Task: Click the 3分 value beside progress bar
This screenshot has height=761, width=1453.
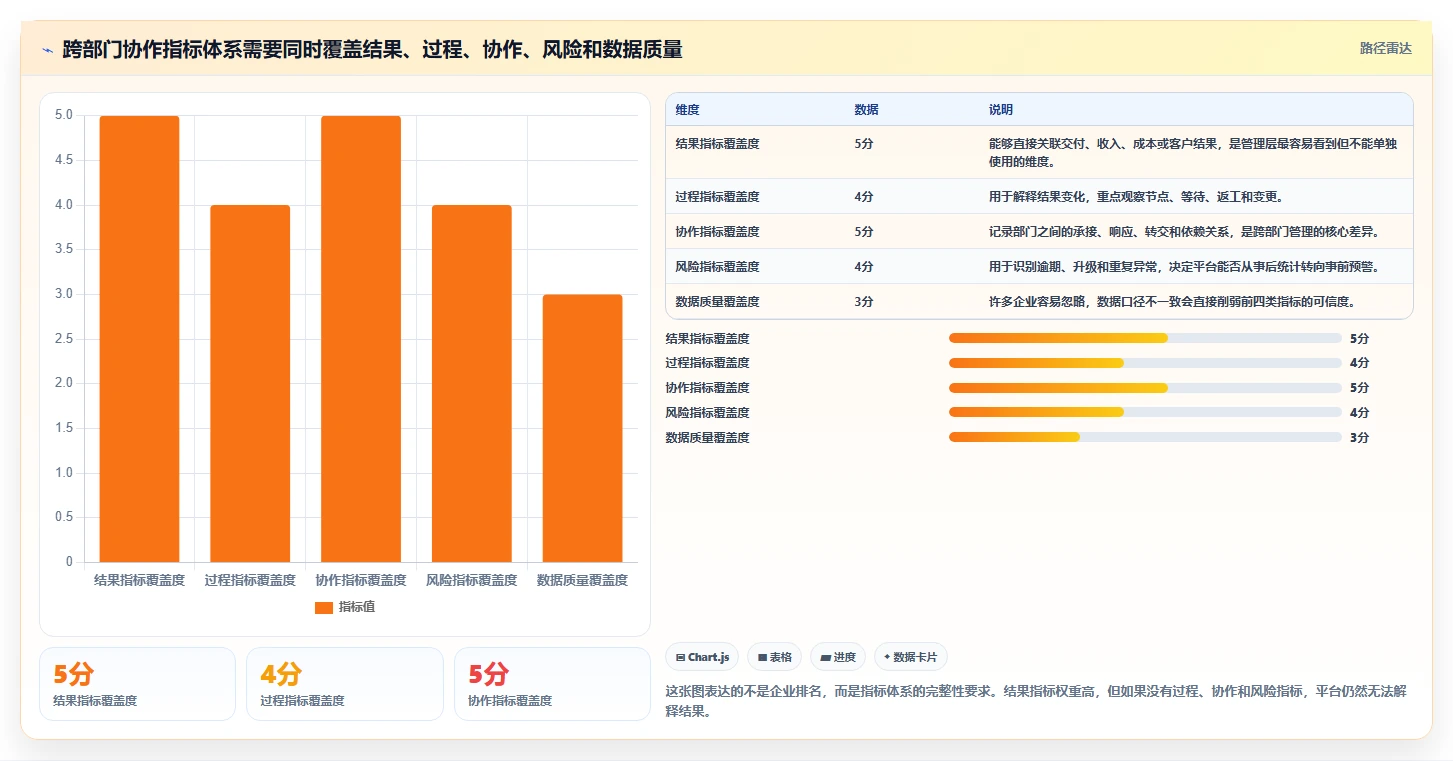Action: [1359, 437]
